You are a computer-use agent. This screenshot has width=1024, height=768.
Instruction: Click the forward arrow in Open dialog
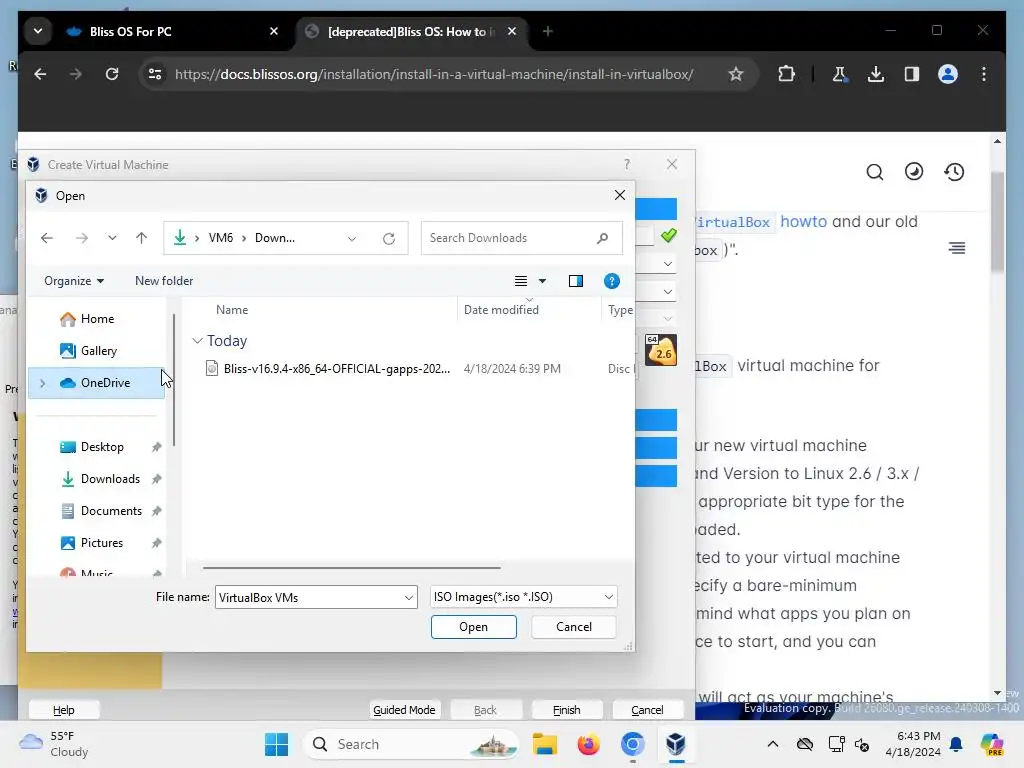click(x=82, y=238)
